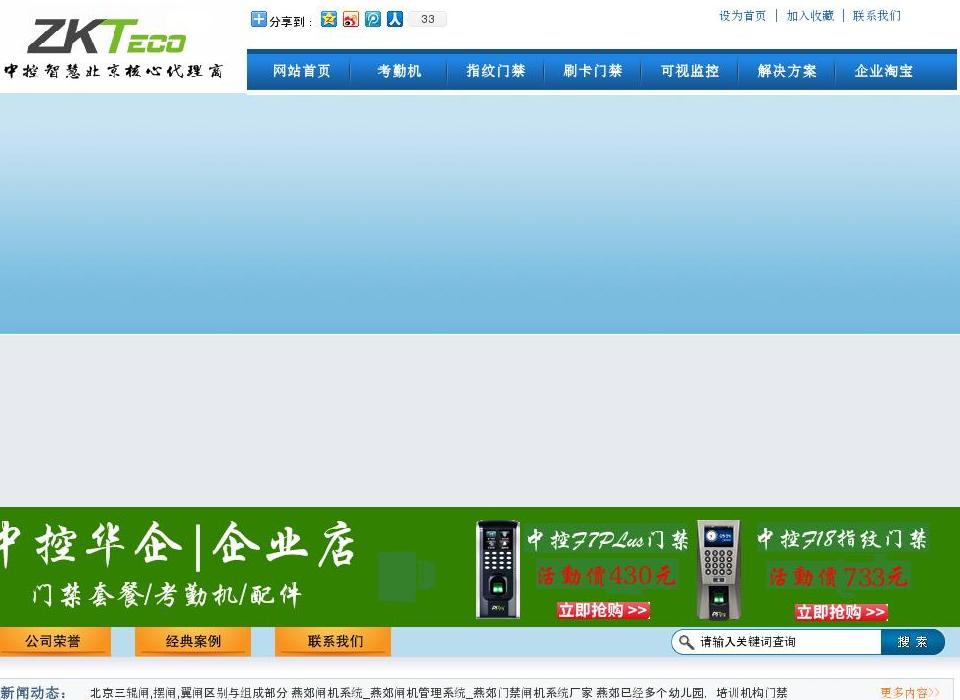The height and width of the screenshot is (700, 960).
Task: Click 门禁套餐/考勤机/配件 banner subtitle
Action: tap(167, 594)
